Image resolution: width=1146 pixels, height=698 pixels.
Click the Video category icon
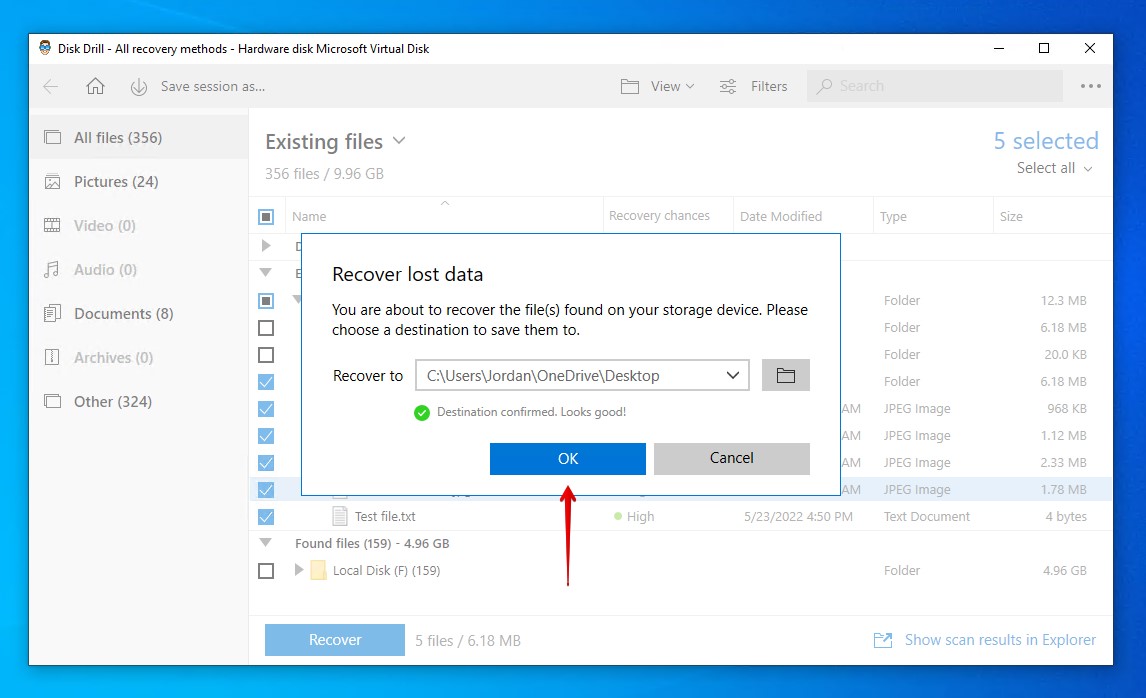click(53, 225)
